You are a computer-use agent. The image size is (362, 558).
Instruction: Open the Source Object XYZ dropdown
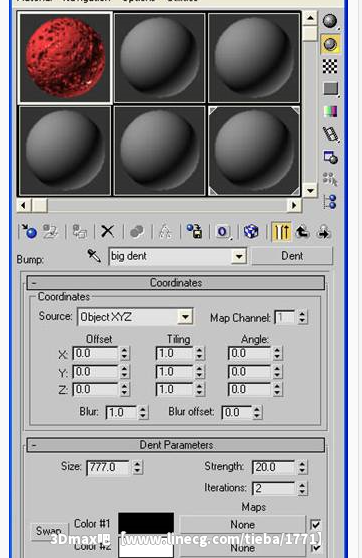(135, 317)
